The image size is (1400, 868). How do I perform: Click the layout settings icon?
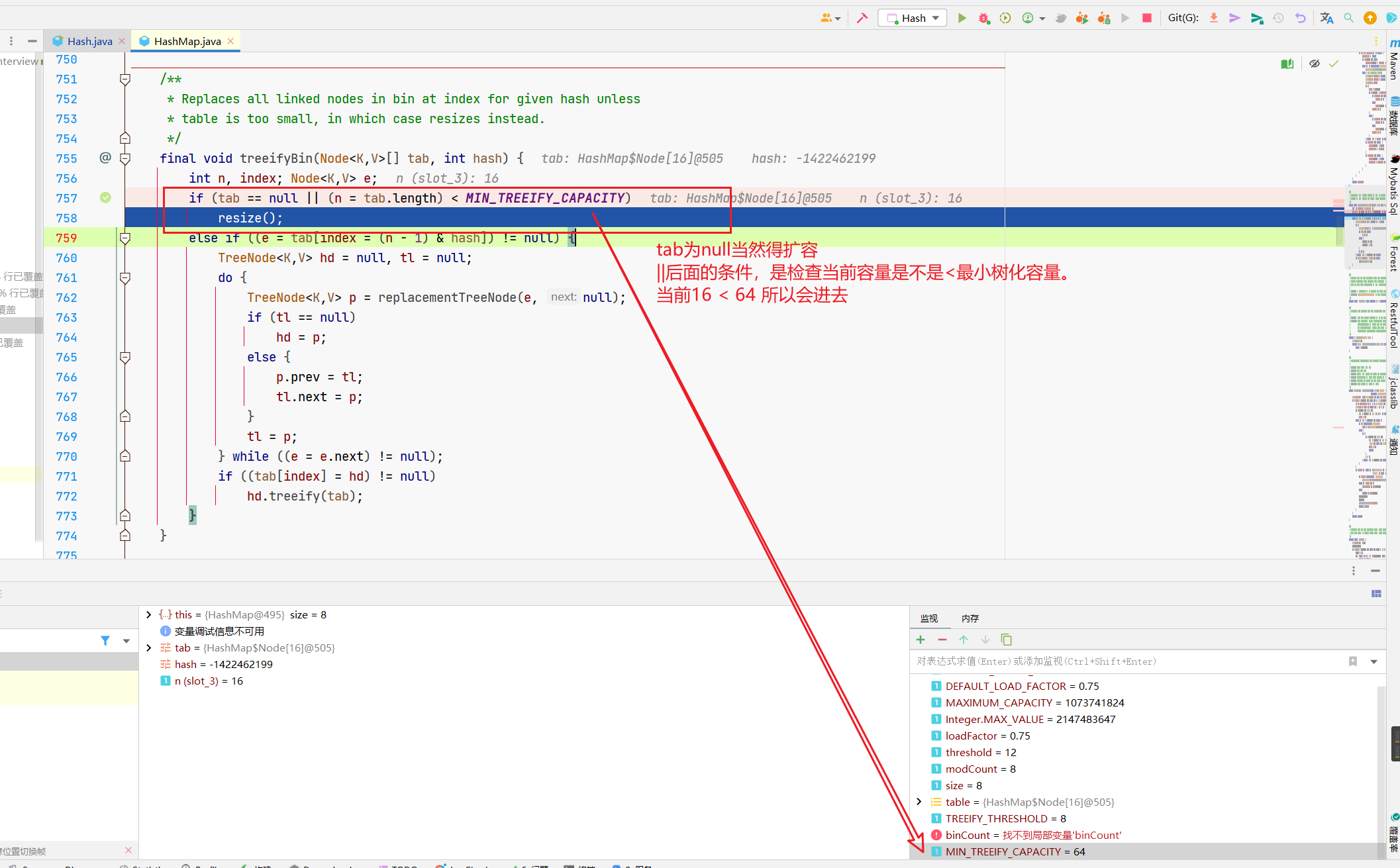tap(1376, 594)
